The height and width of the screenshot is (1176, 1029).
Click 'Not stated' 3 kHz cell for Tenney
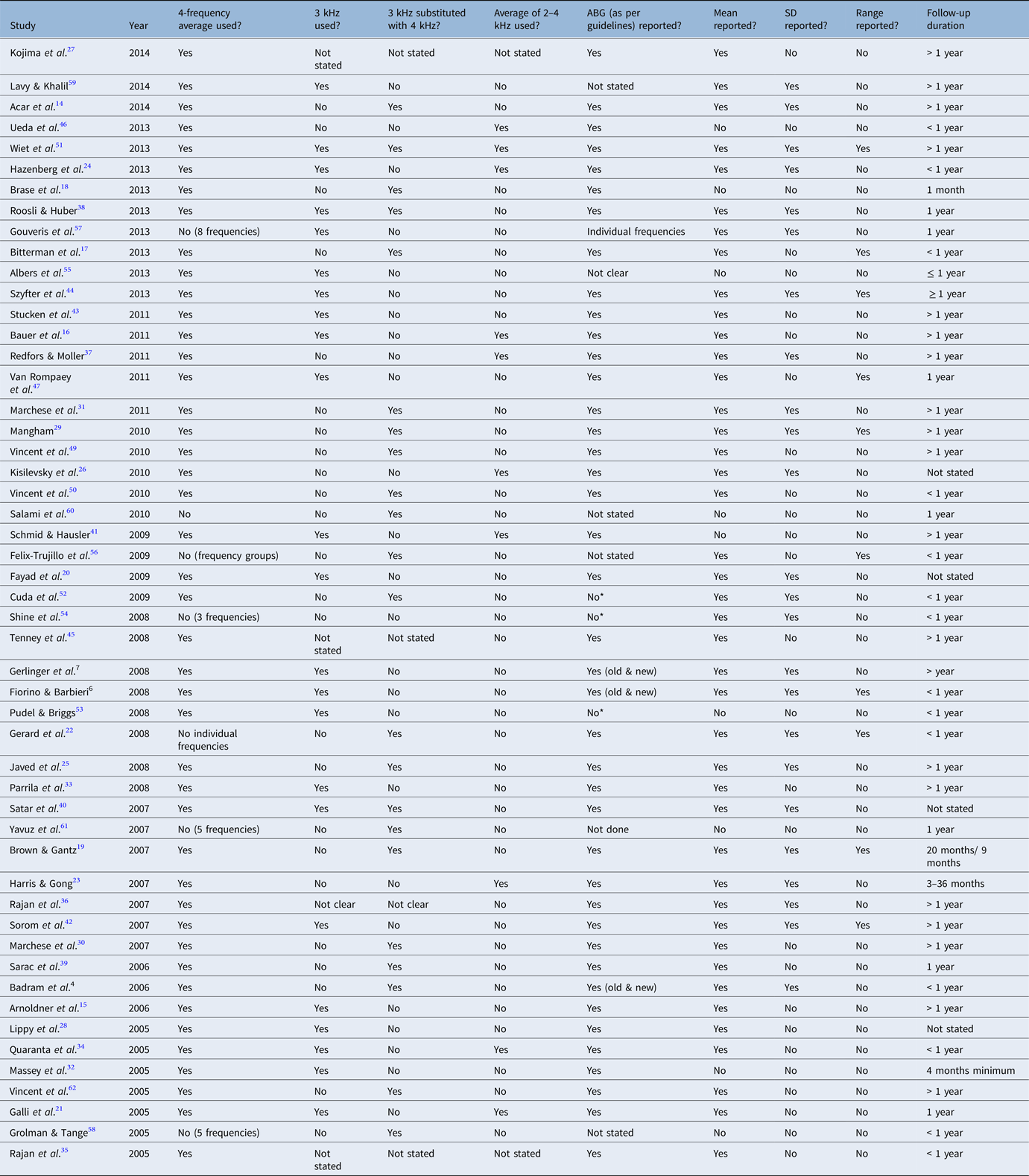click(x=329, y=645)
